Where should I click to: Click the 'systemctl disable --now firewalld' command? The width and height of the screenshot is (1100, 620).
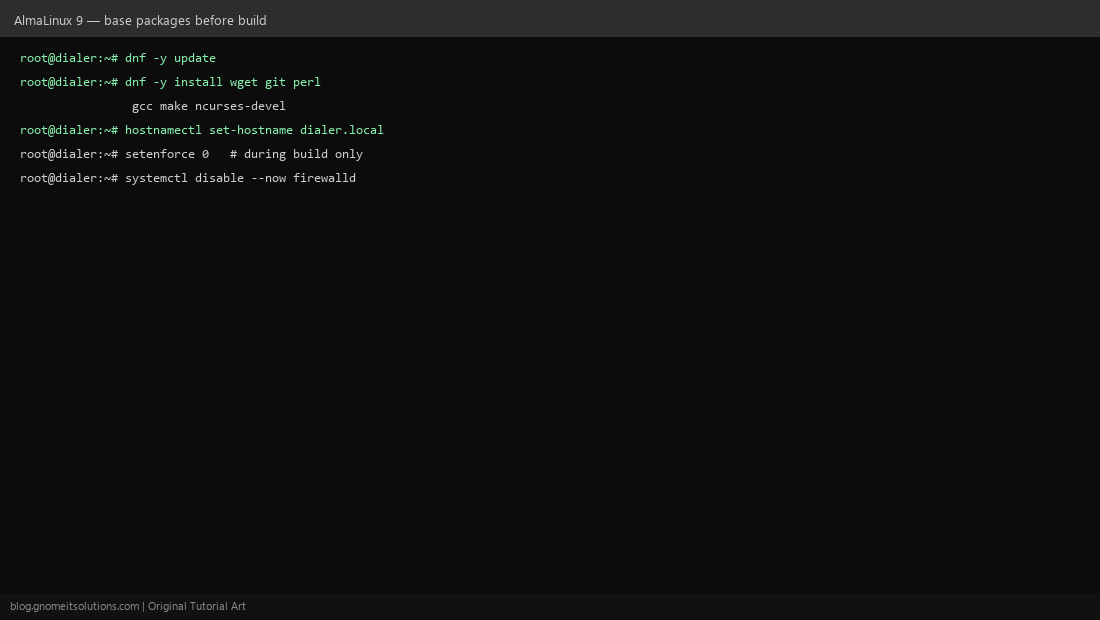point(188,178)
